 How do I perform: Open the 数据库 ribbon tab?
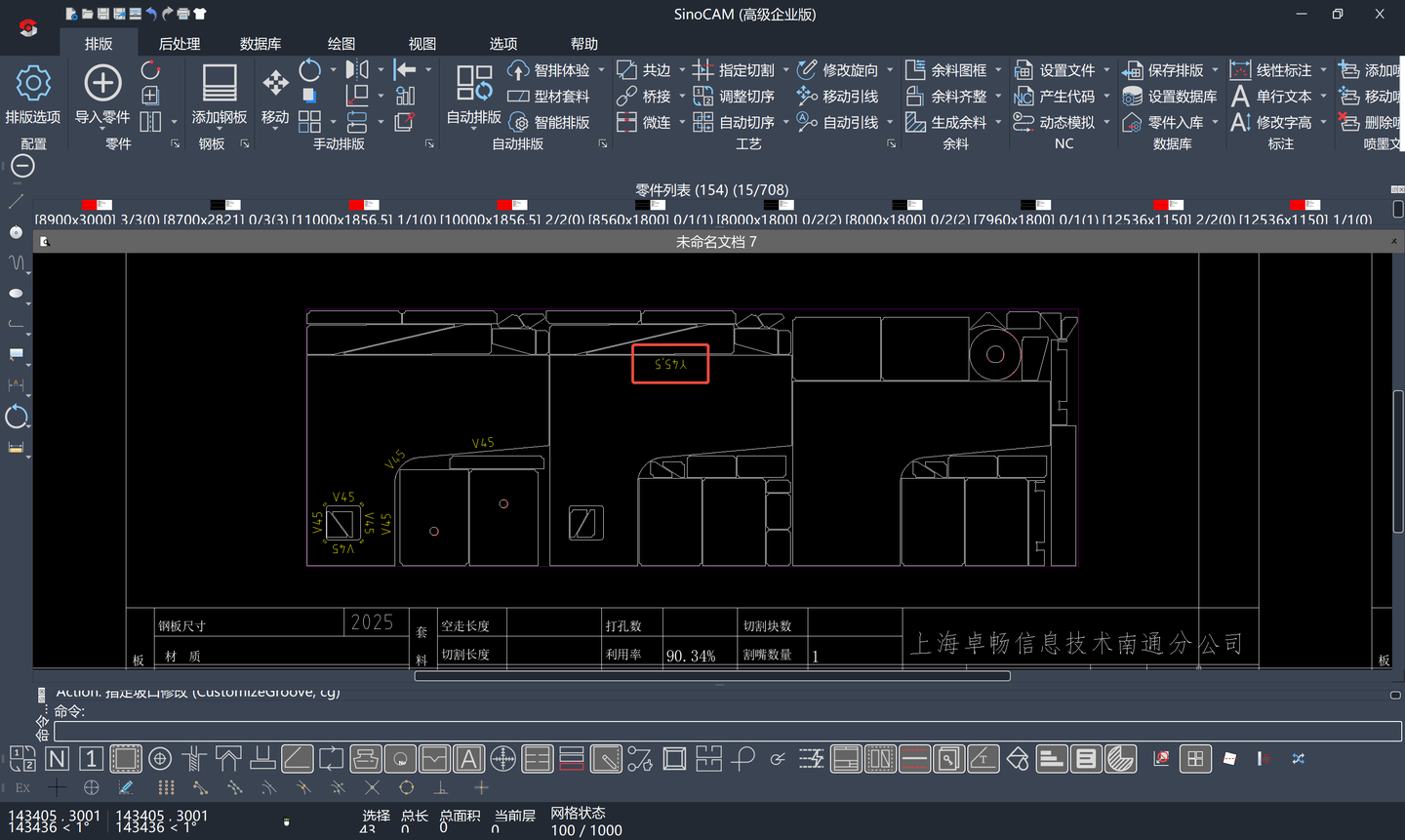[261, 44]
